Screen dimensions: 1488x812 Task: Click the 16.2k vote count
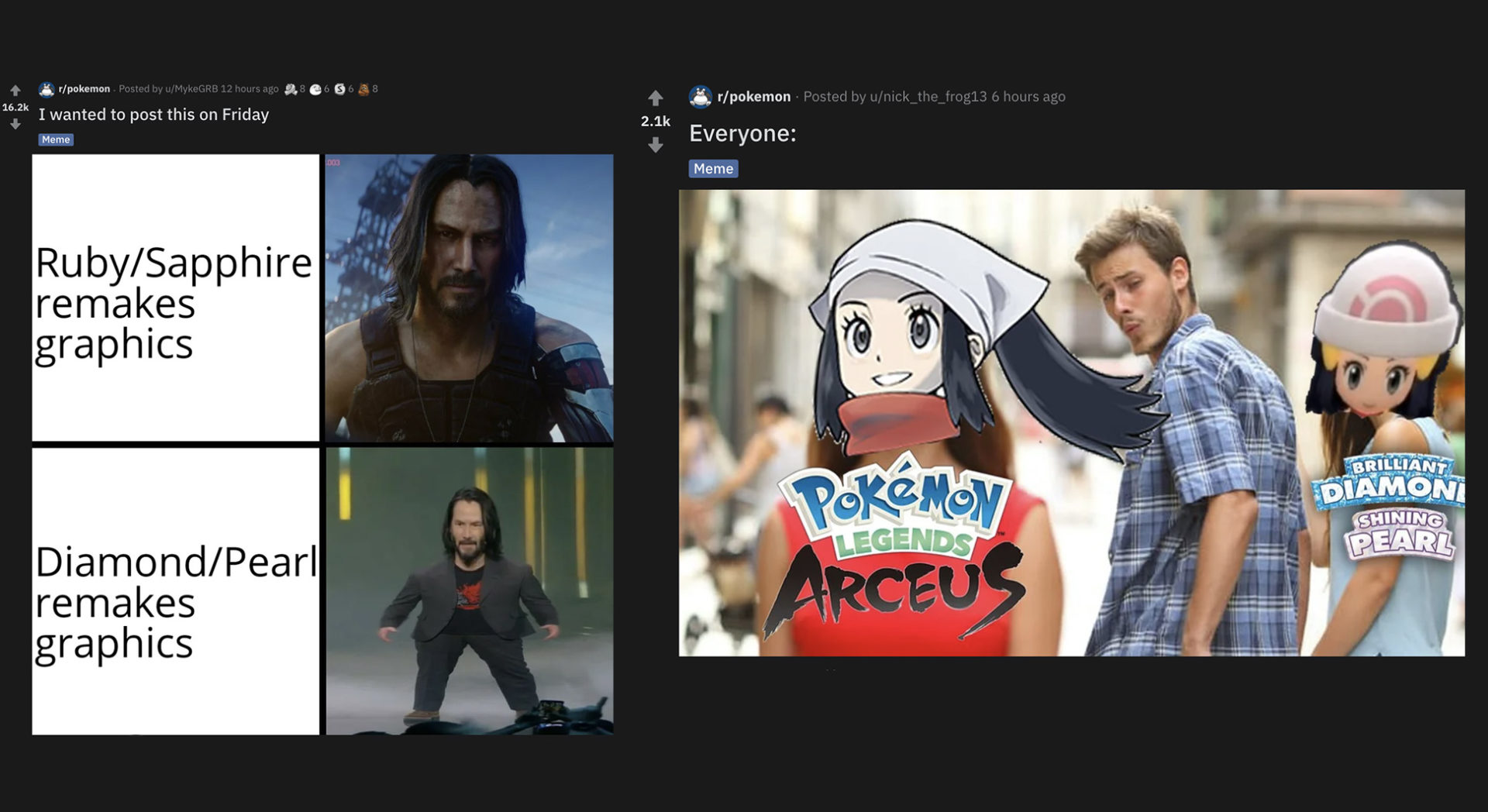point(15,108)
